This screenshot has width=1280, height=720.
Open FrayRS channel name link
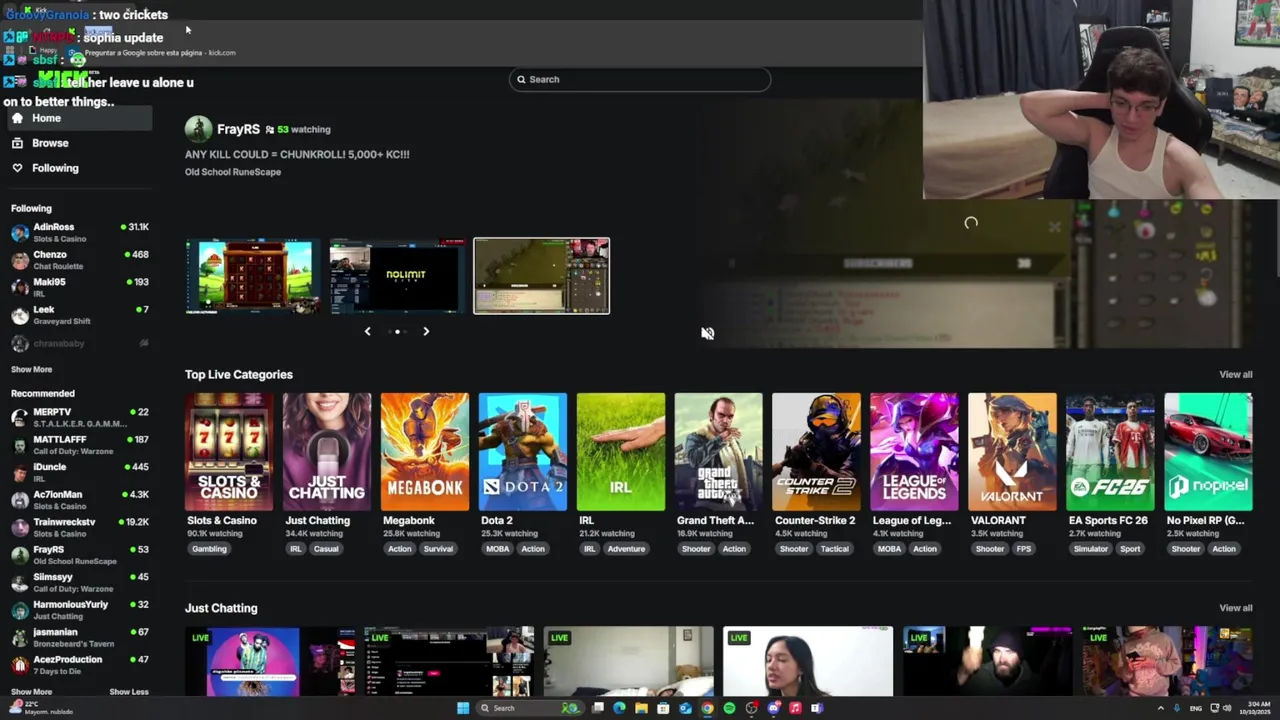coord(238,129)
